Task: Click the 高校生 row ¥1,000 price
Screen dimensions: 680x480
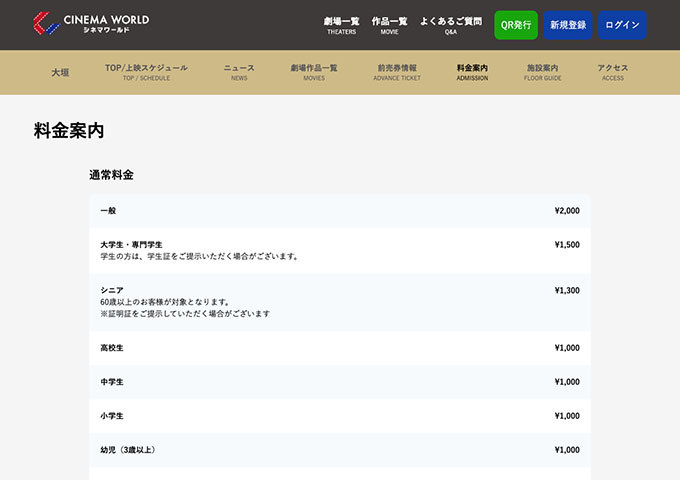Action: pos(567,348)
